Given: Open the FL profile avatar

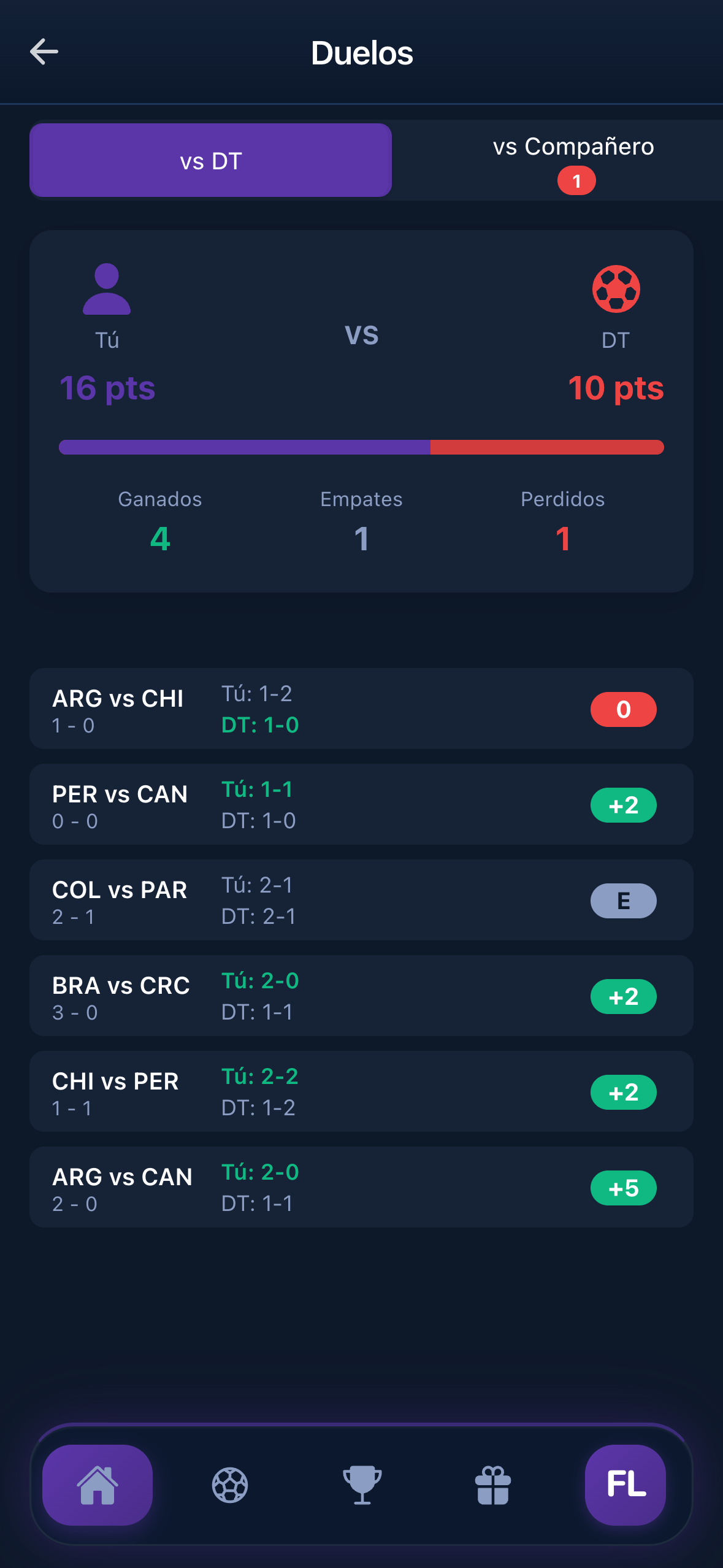Looking at the screenshot, I should [625, 1485].
